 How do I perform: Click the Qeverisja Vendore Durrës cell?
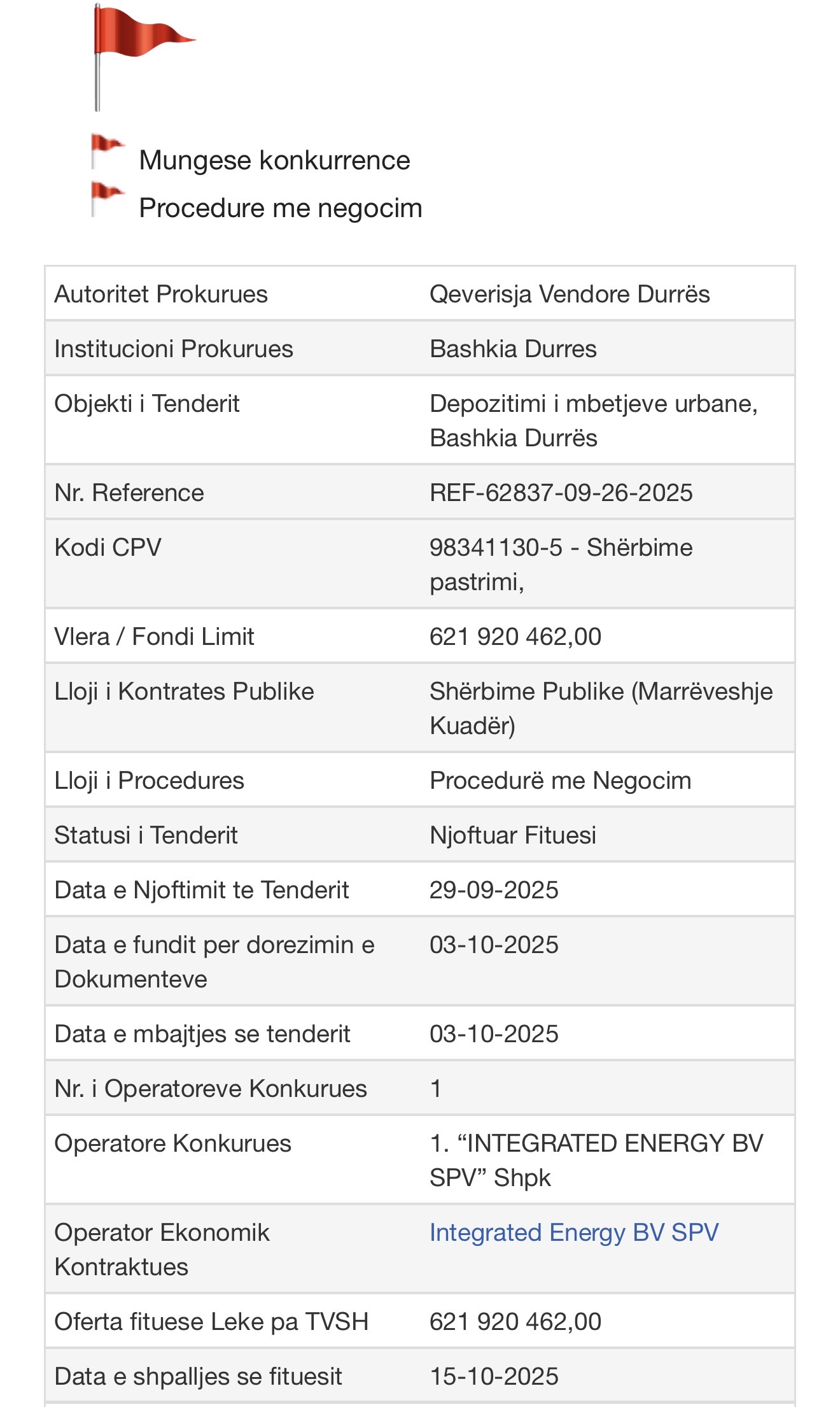(x=570, y=294)
